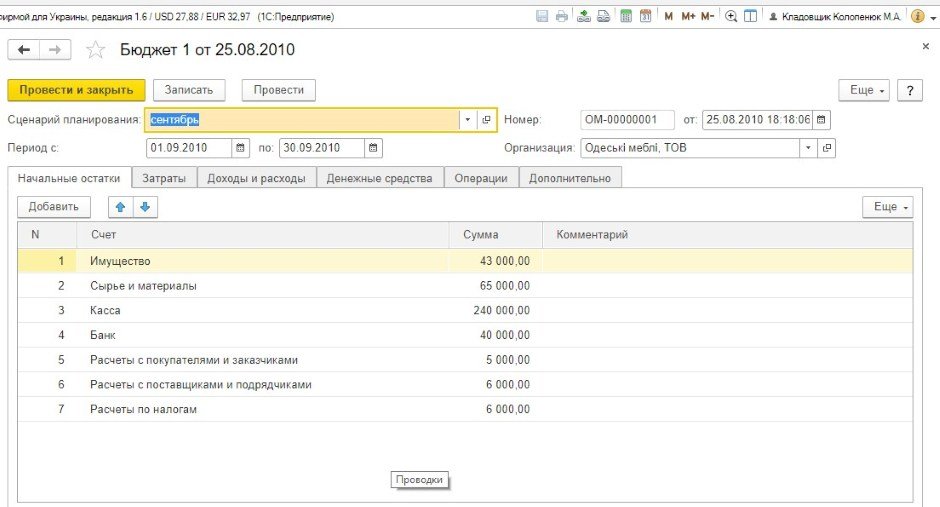
Task: Click the help question mark button
Action: (909, 90)
